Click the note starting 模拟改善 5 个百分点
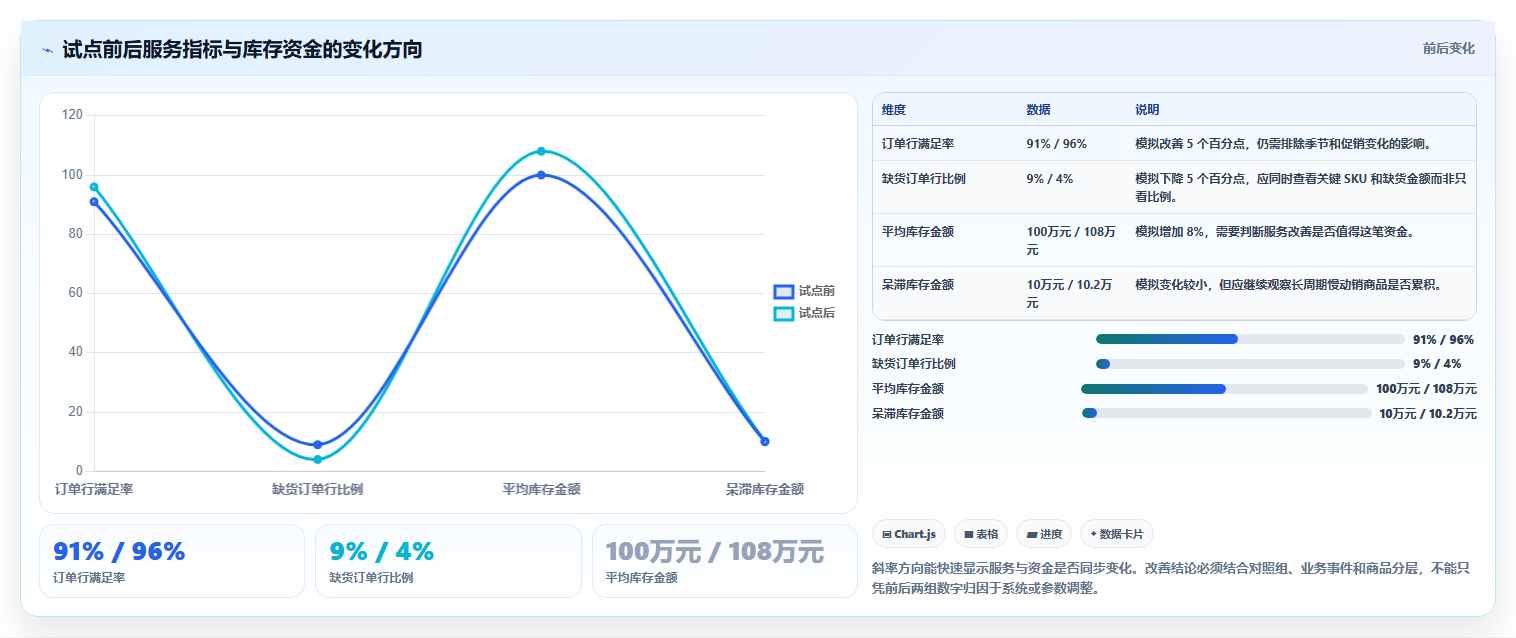 point(1283,144)
